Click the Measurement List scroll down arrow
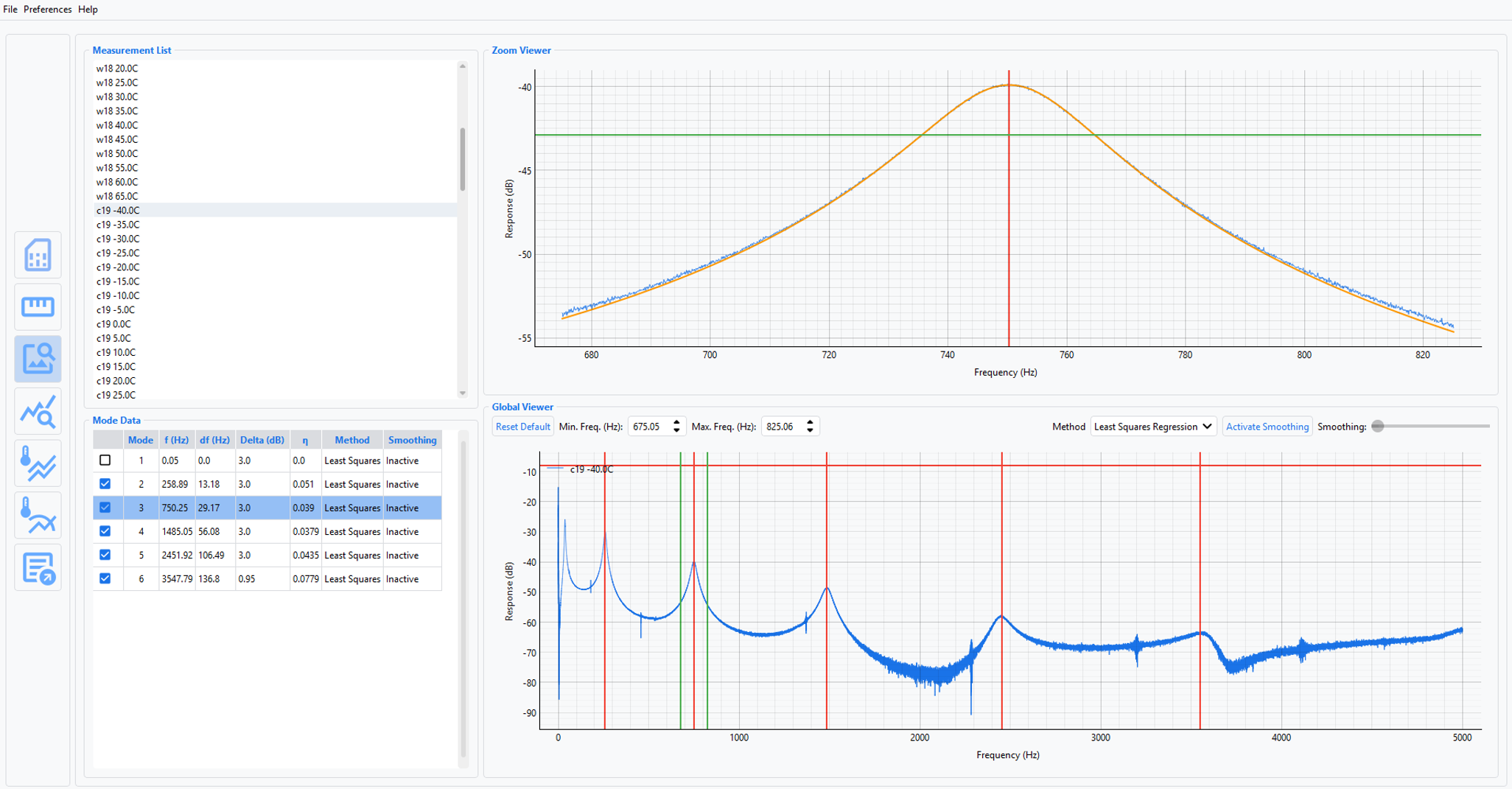 point(463,393)
